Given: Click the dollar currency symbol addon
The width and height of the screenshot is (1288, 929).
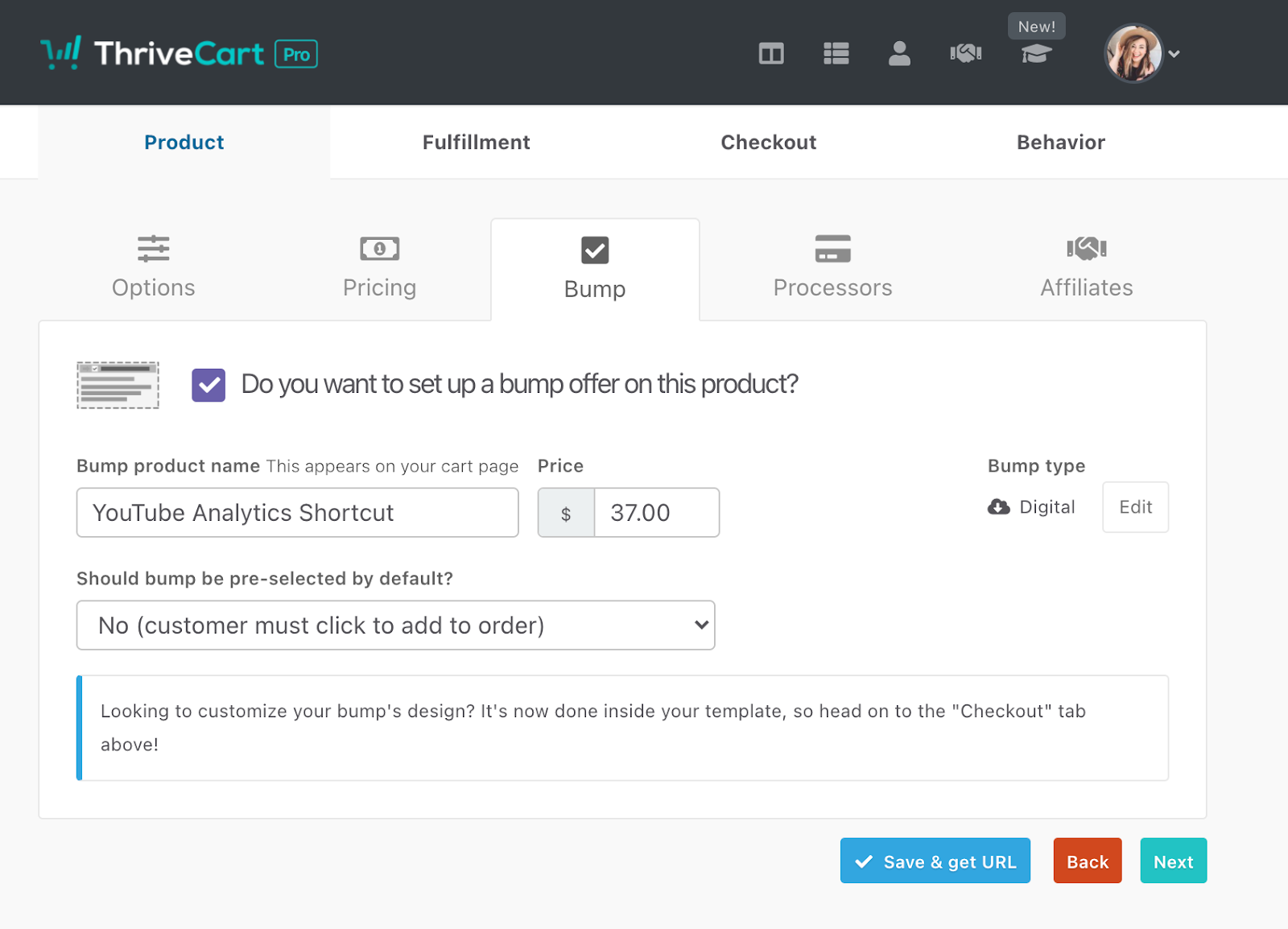Looking at the screenshot, I should (x=566, y=513).
